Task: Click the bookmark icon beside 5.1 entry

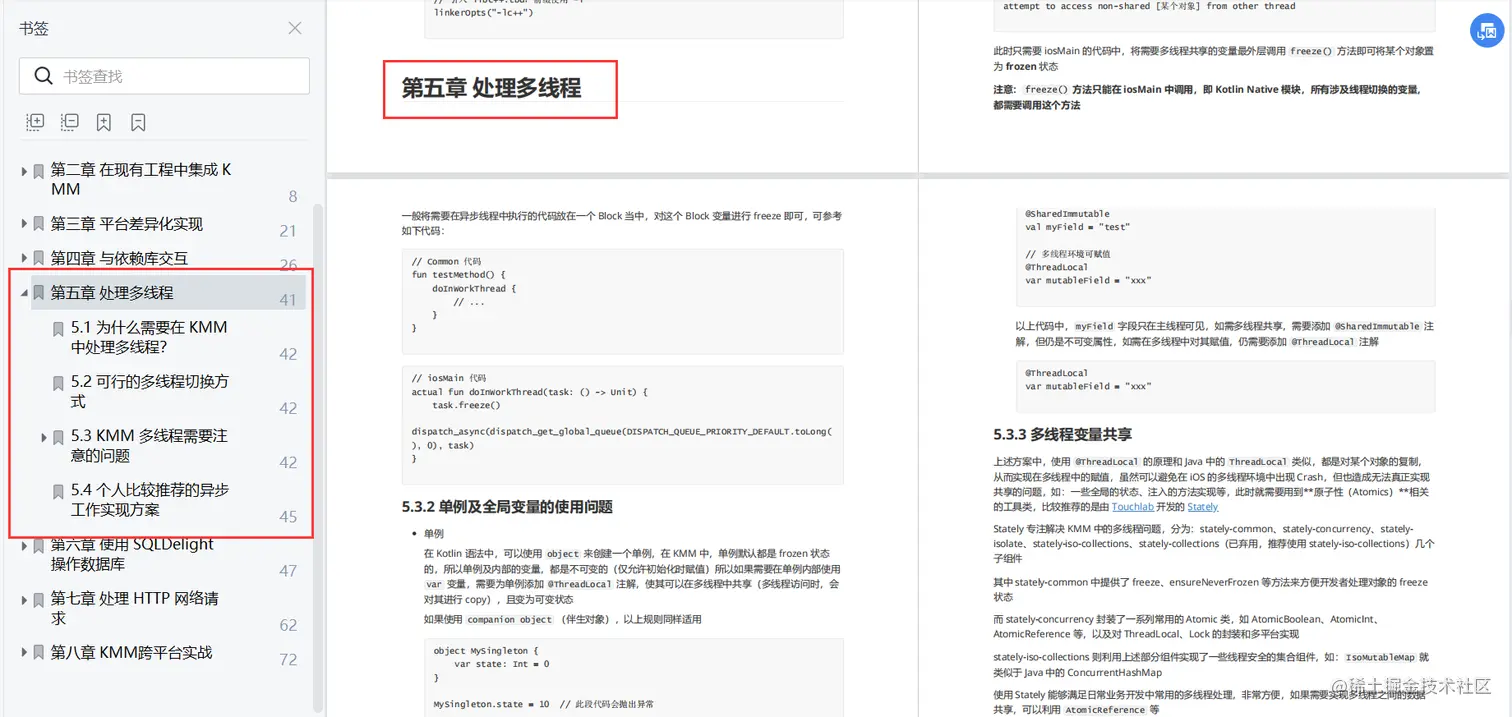Action: 57,328
